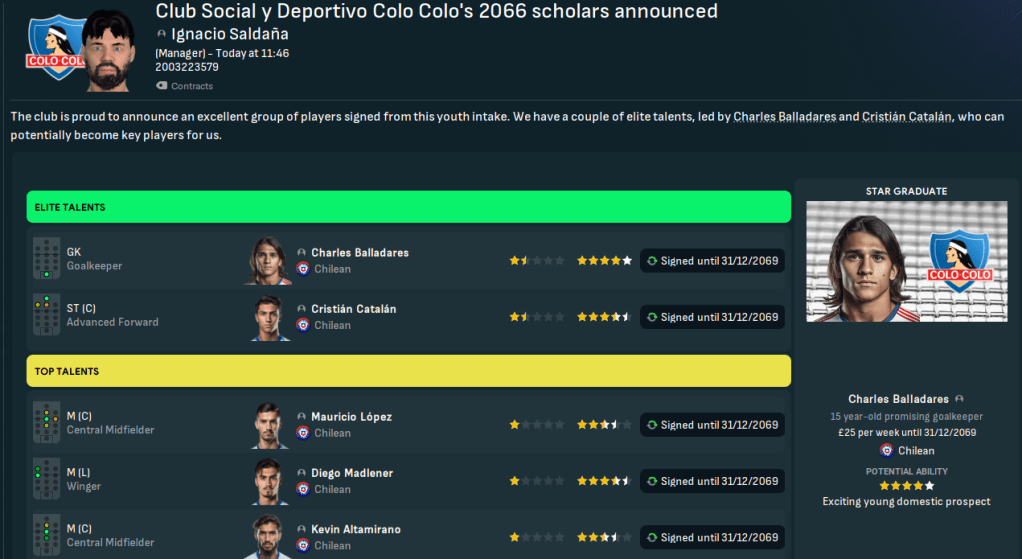Select the Top Talents yellow header bar
The height and width of the screenshot is (559, 1022).
tap(408, 371)
